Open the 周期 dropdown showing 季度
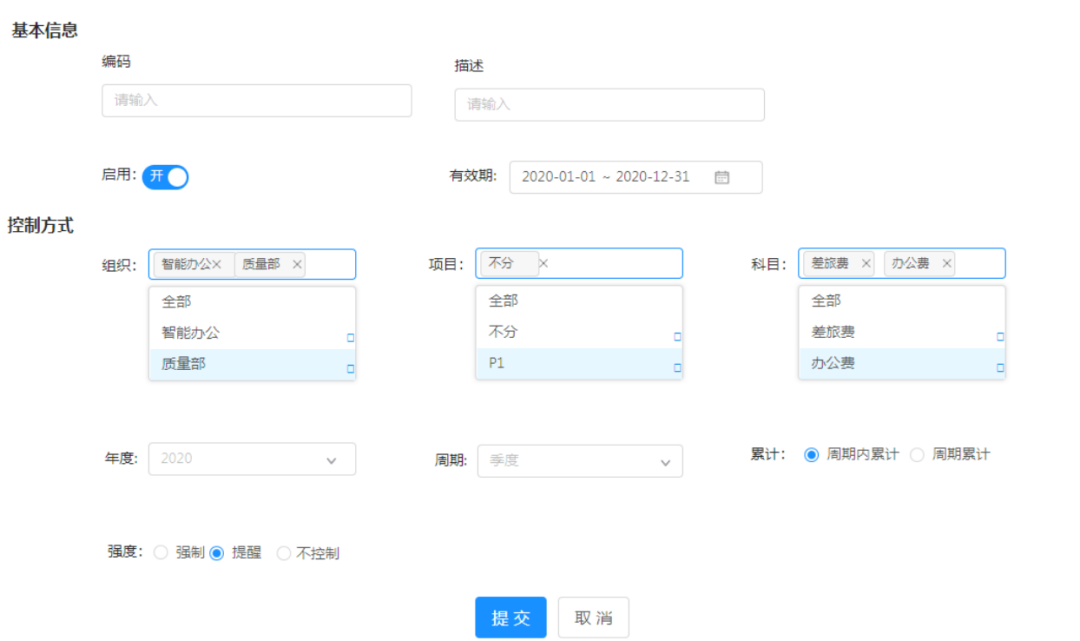The width and height of the screenshot is (1080, 641). (x=580, y=461)
